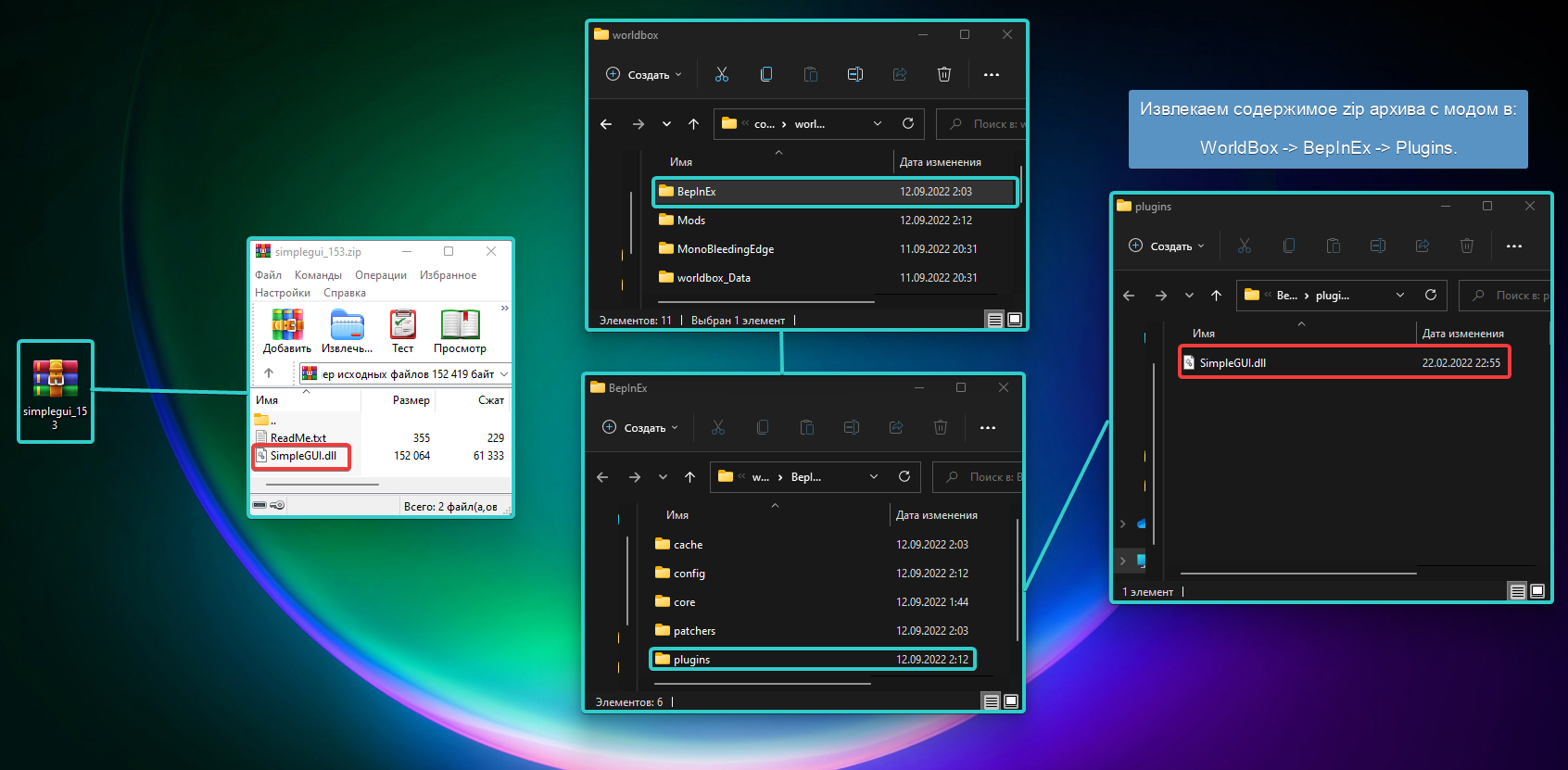
Task: Expand WinRAR toolbar overflow chevron
Action: pyautogui.click(x=505, y=308)
